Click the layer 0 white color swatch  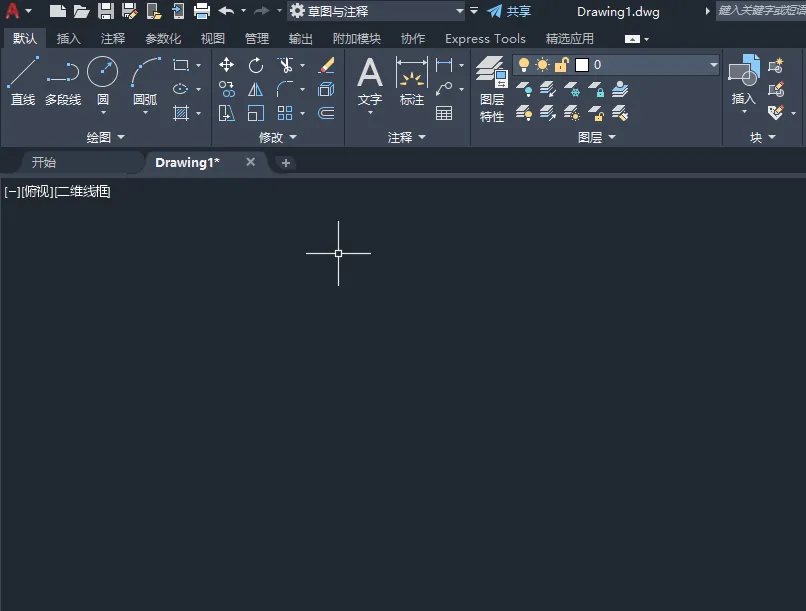click(x=582, y=65)
